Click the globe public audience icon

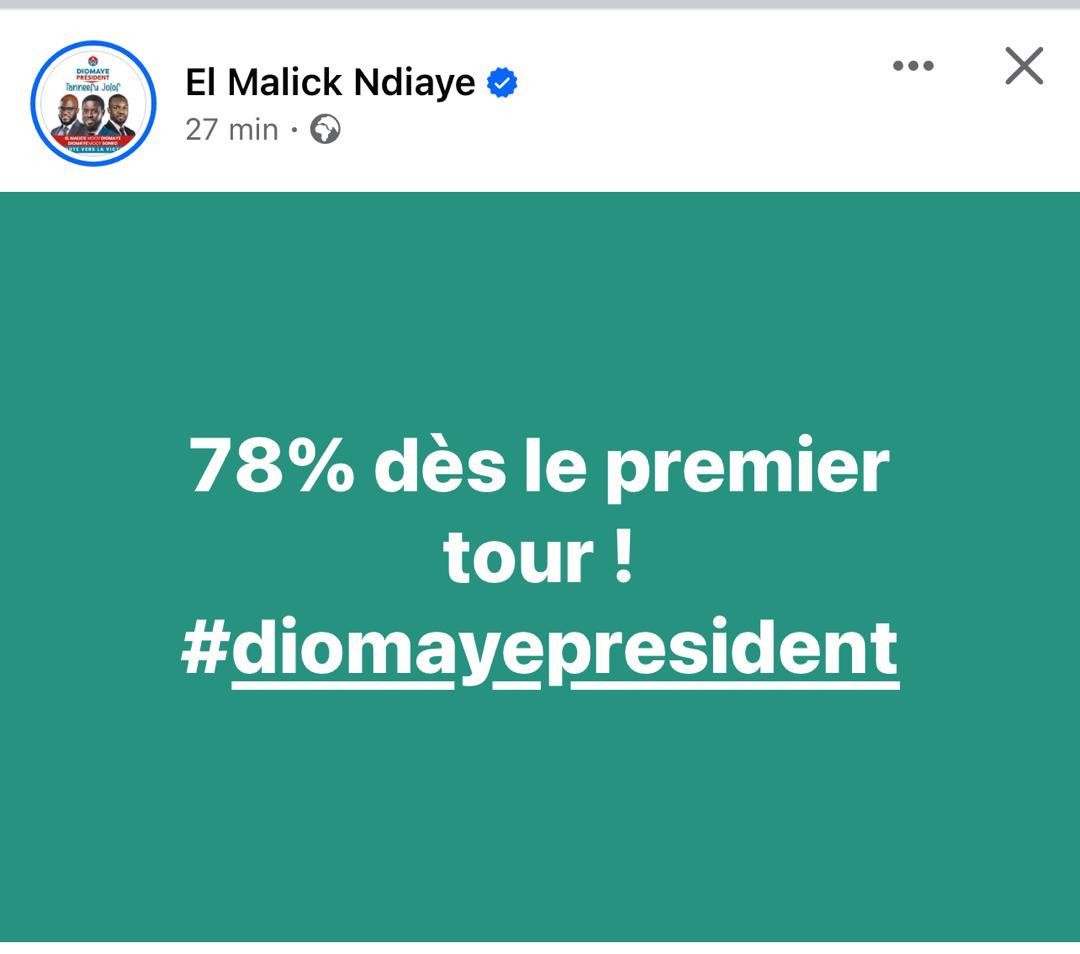[x=325, y=129]
